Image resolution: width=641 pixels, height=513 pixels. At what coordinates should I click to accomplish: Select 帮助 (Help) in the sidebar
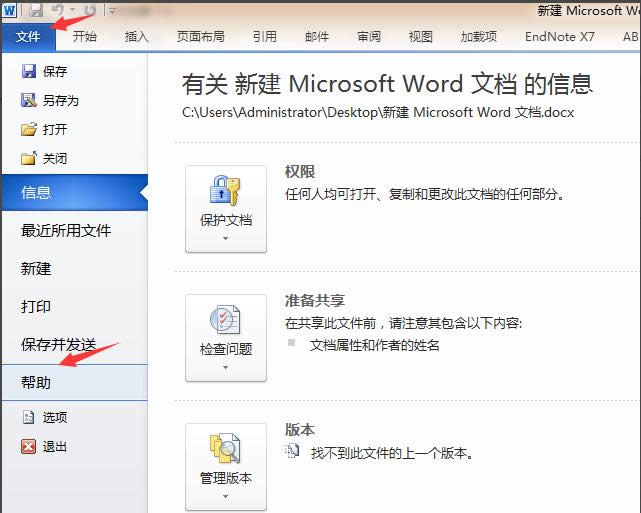tap(36, 383)
